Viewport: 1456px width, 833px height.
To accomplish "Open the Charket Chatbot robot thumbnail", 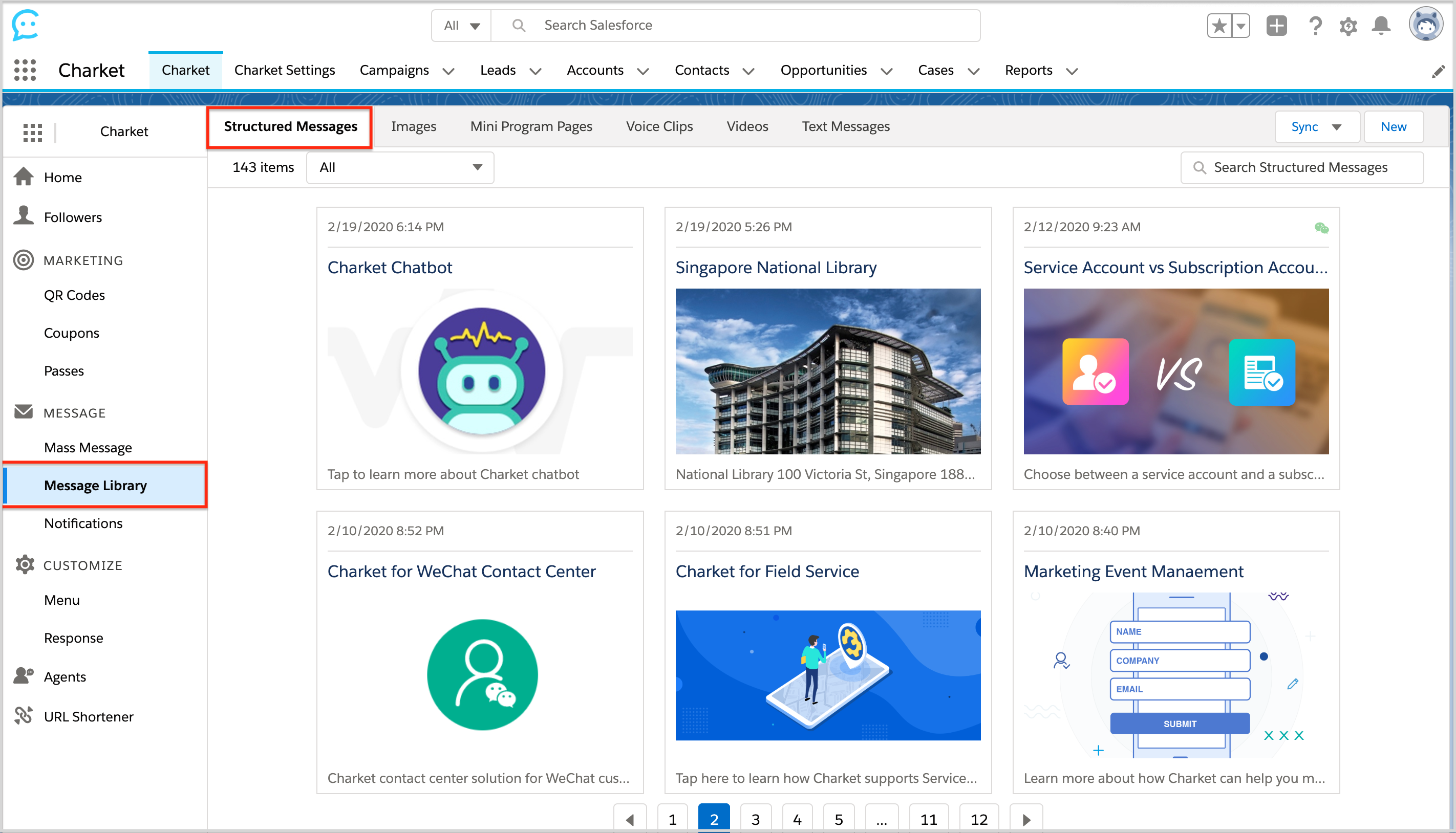I will [x=480, y=371].
